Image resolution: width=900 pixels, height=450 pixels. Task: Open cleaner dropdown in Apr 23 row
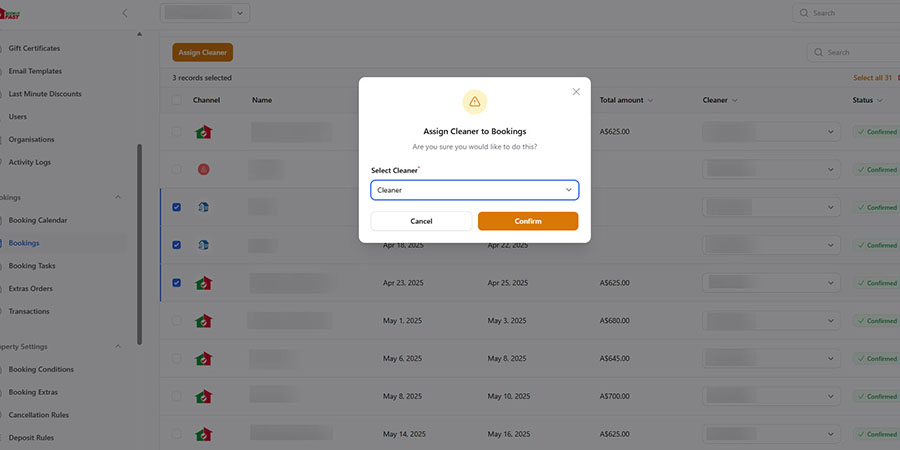tap(771, 283)
